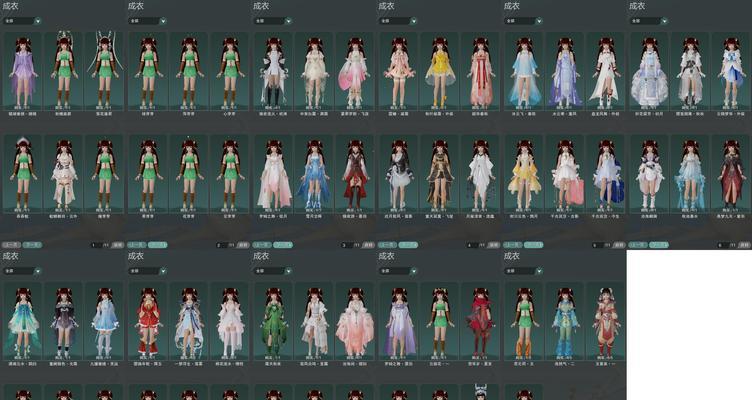The width and height of the screenshot is (752, 400).
Task: Expand 全部 dropdown above the green leafy outfit
Action: click(273, 271)
